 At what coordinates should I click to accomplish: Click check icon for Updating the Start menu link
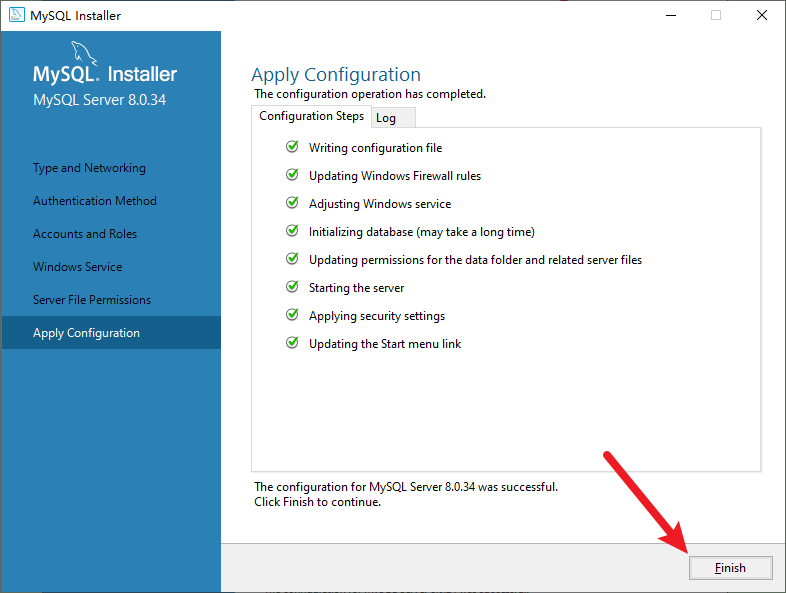coord(292,343)
